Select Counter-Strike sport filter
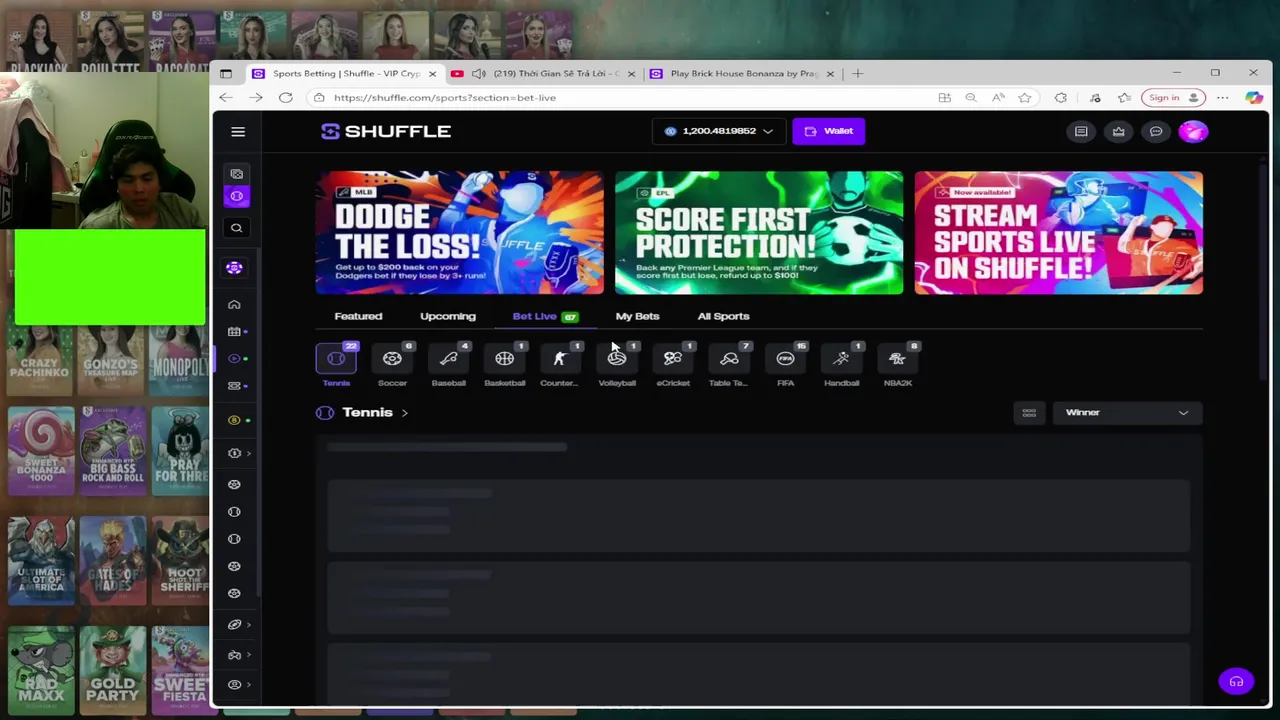The width and height of the screenshot is (1280, 720). click(560, 366)
